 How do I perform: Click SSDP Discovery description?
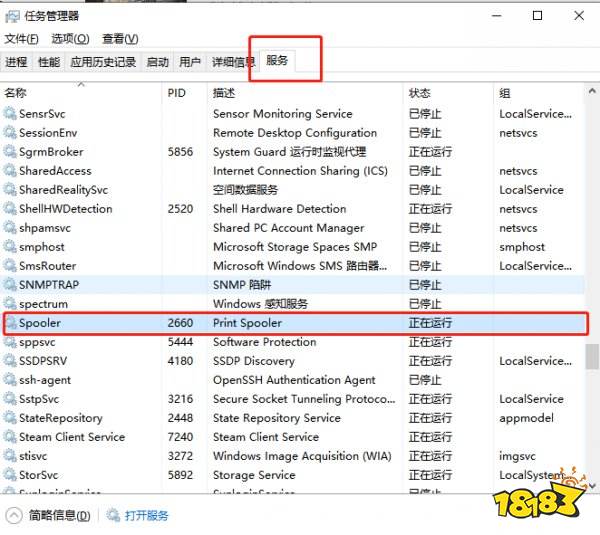254,361
